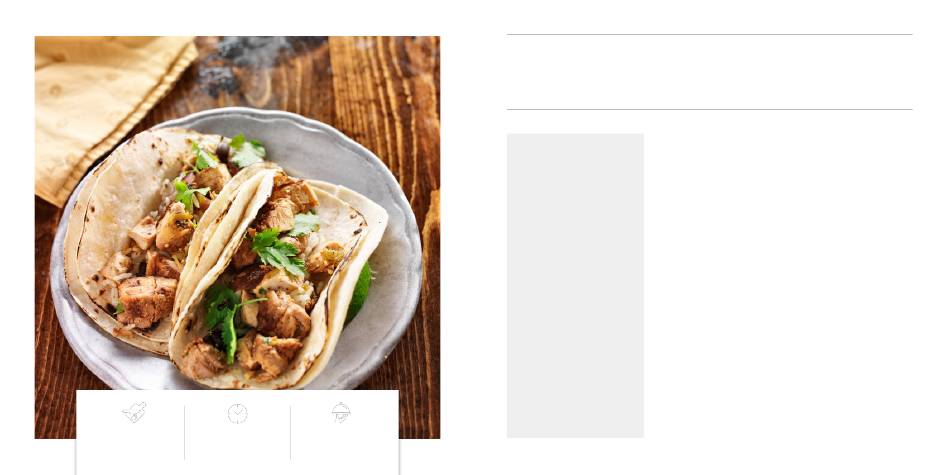
Task: Click the empty title area between horizontal lines
Action: point(709,72)
